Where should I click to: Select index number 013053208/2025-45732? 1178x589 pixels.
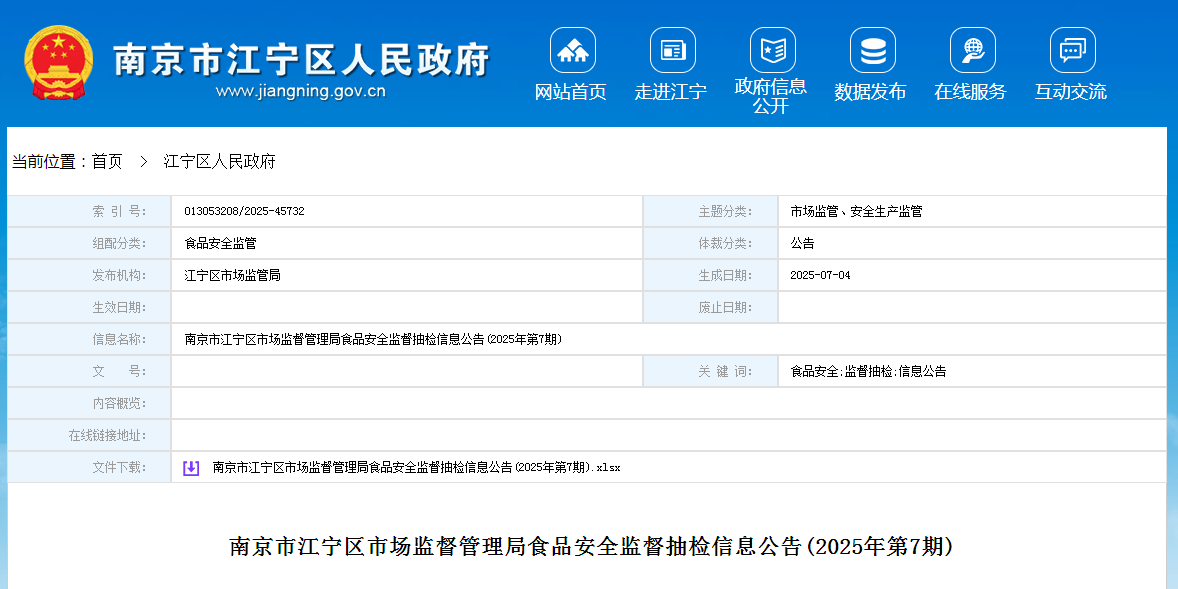[244, 212]
